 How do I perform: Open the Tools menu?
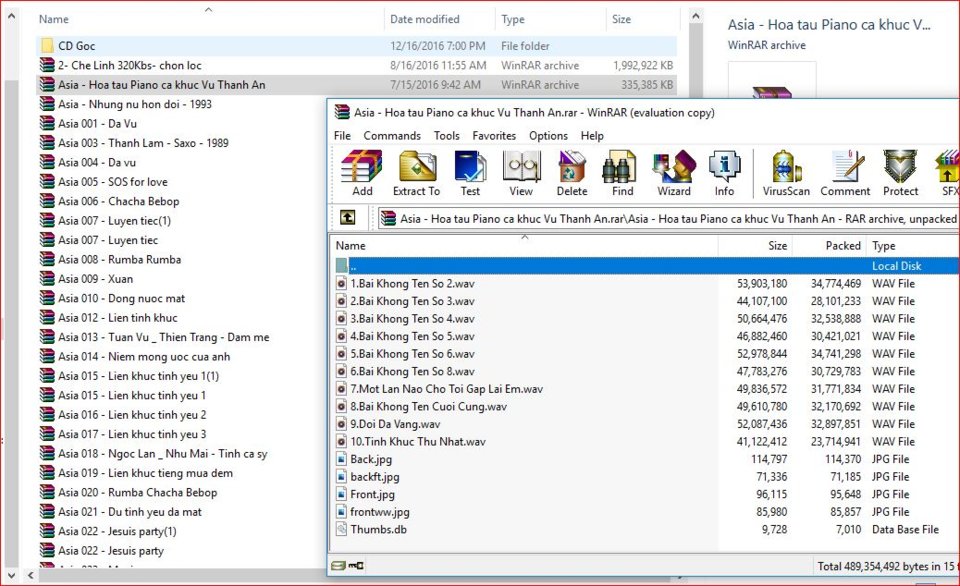click(x=446, y=136)
